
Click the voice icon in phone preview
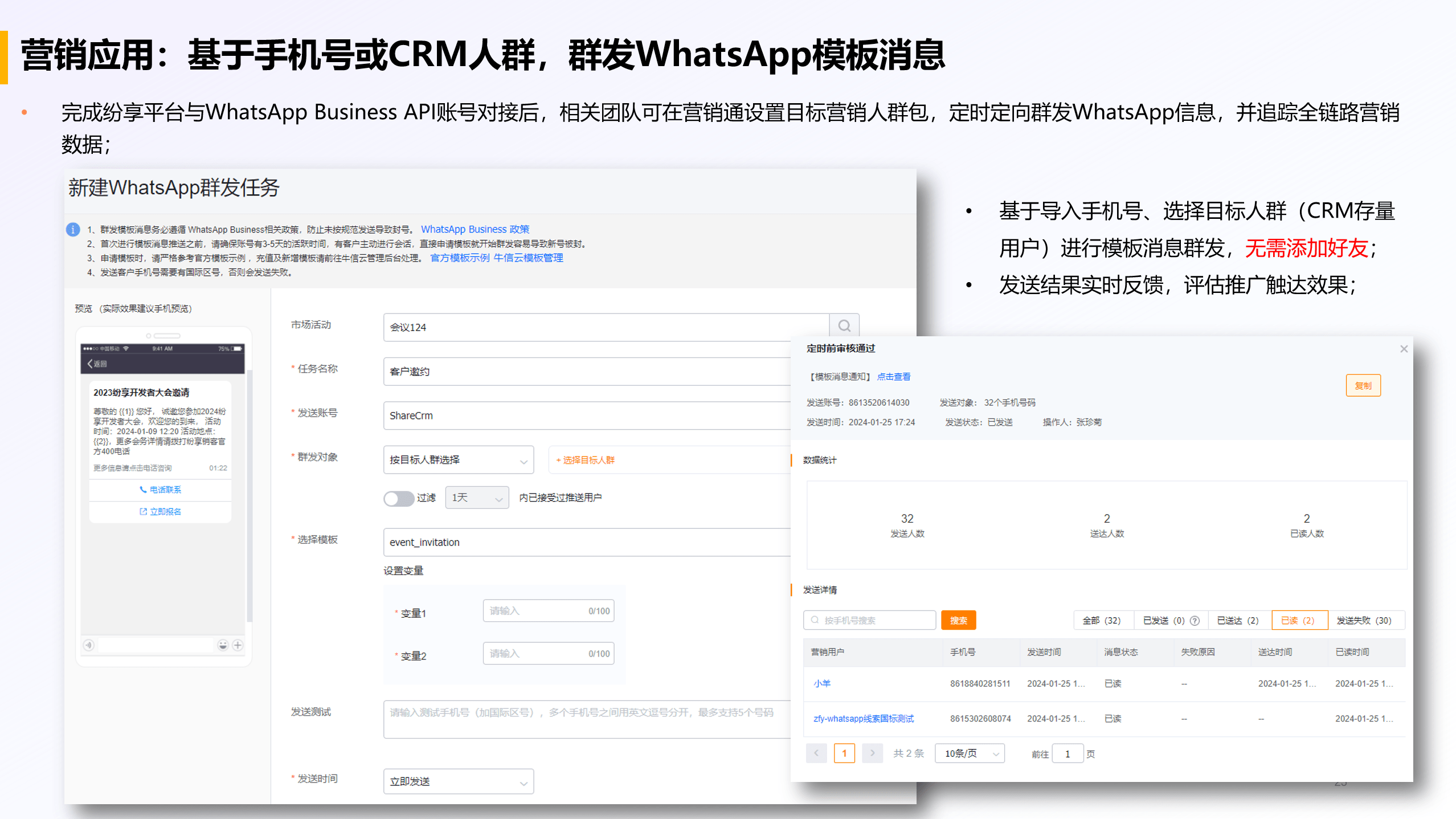[x=89, y=645]
